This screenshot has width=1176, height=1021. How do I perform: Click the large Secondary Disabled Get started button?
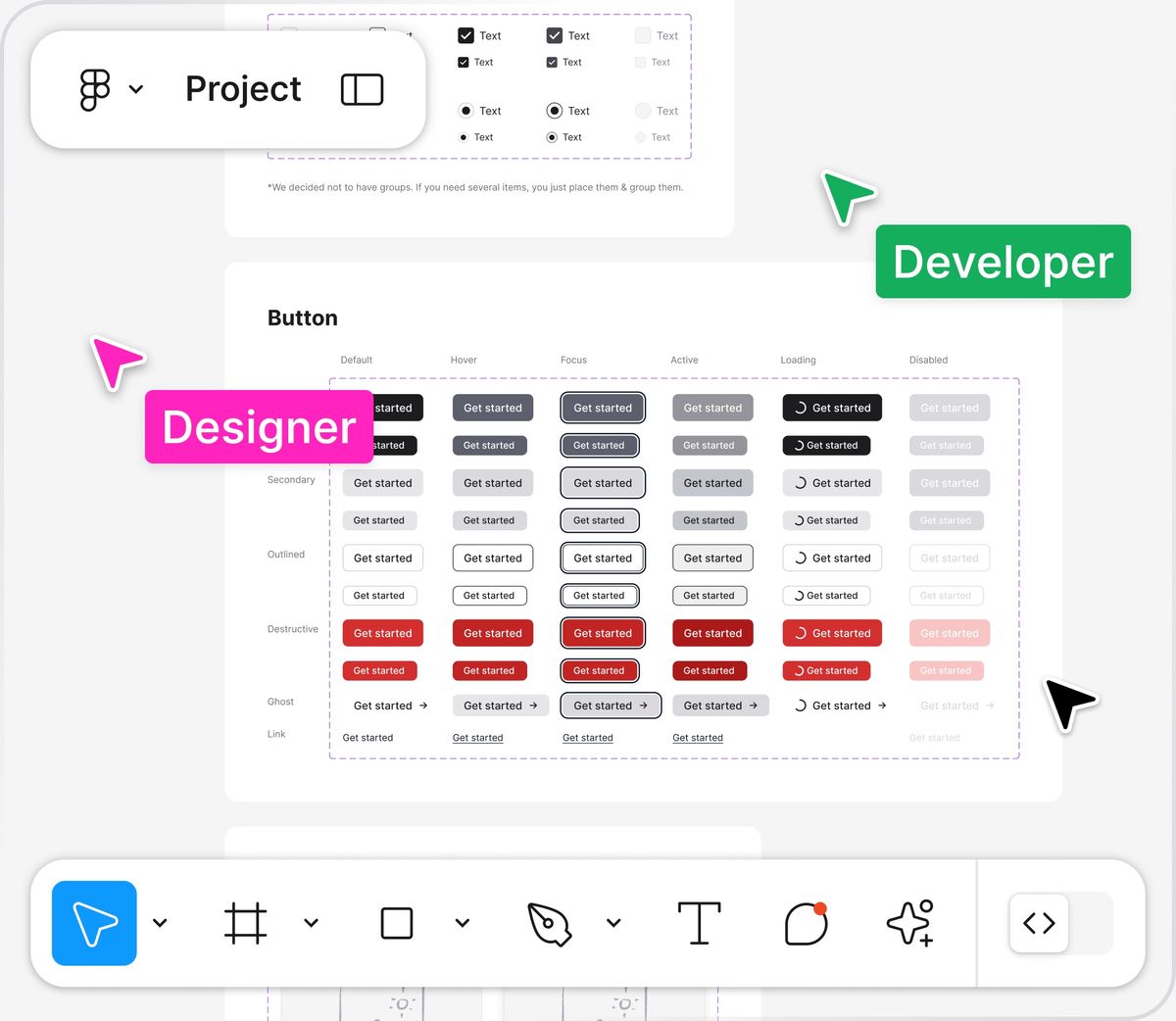point(950,483)
